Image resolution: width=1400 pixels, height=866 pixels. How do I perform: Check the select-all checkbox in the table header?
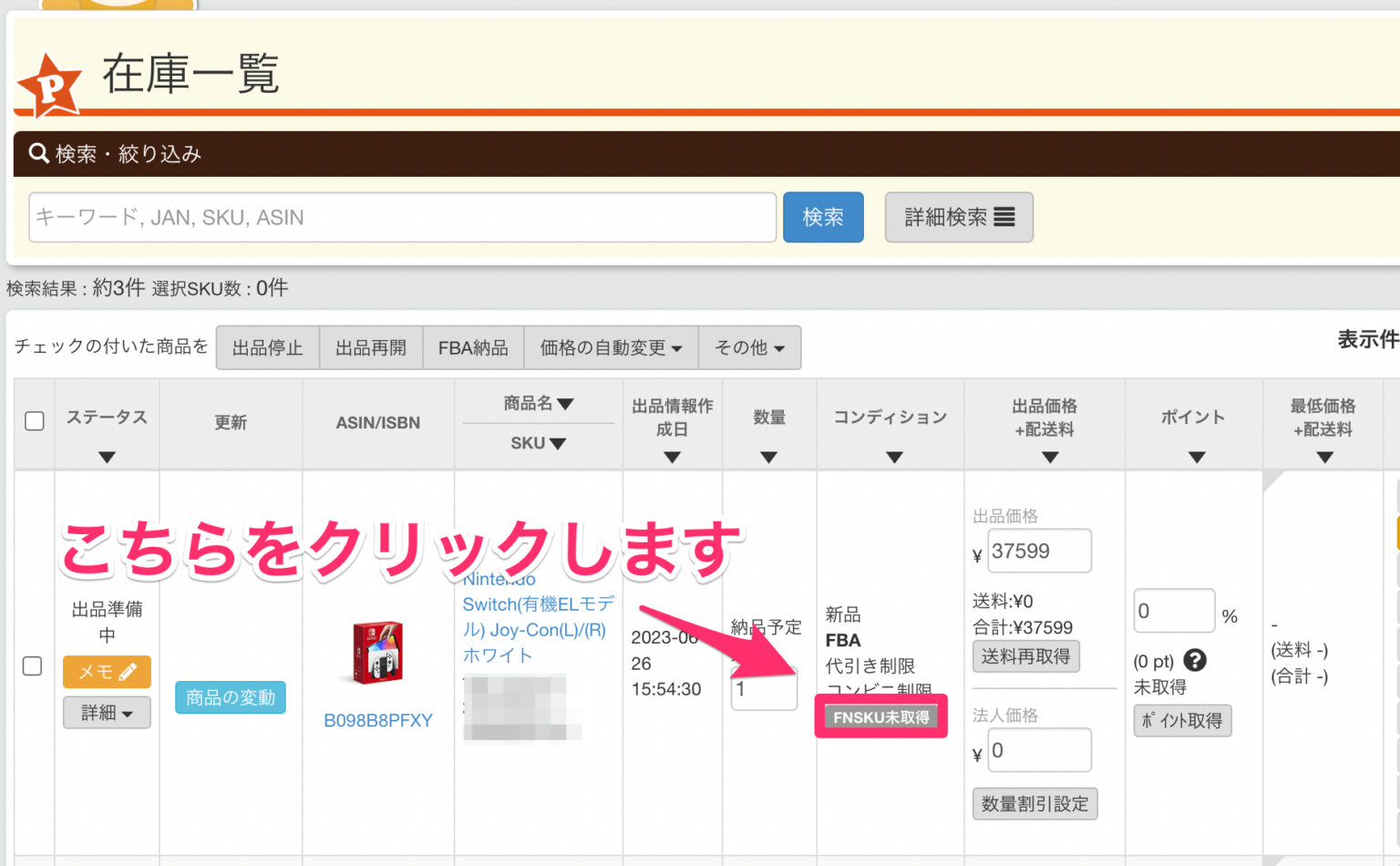(x=34, y=420)
